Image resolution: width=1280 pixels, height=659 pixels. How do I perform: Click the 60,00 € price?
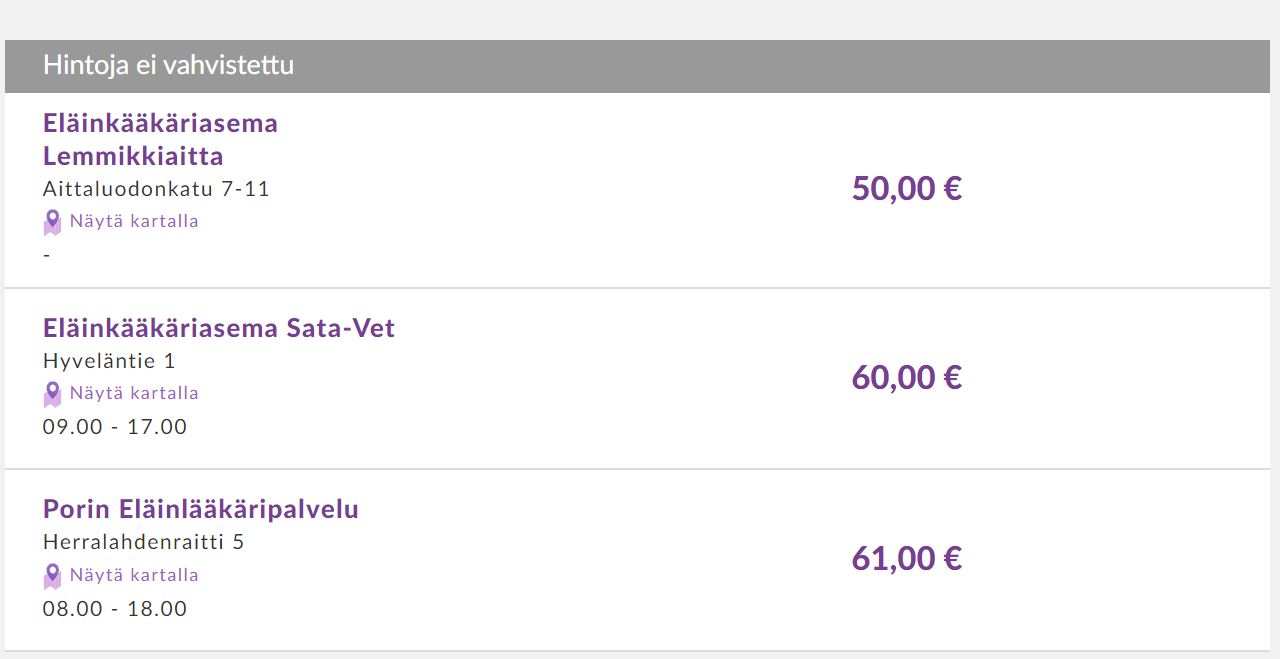(x=906, y=377)
